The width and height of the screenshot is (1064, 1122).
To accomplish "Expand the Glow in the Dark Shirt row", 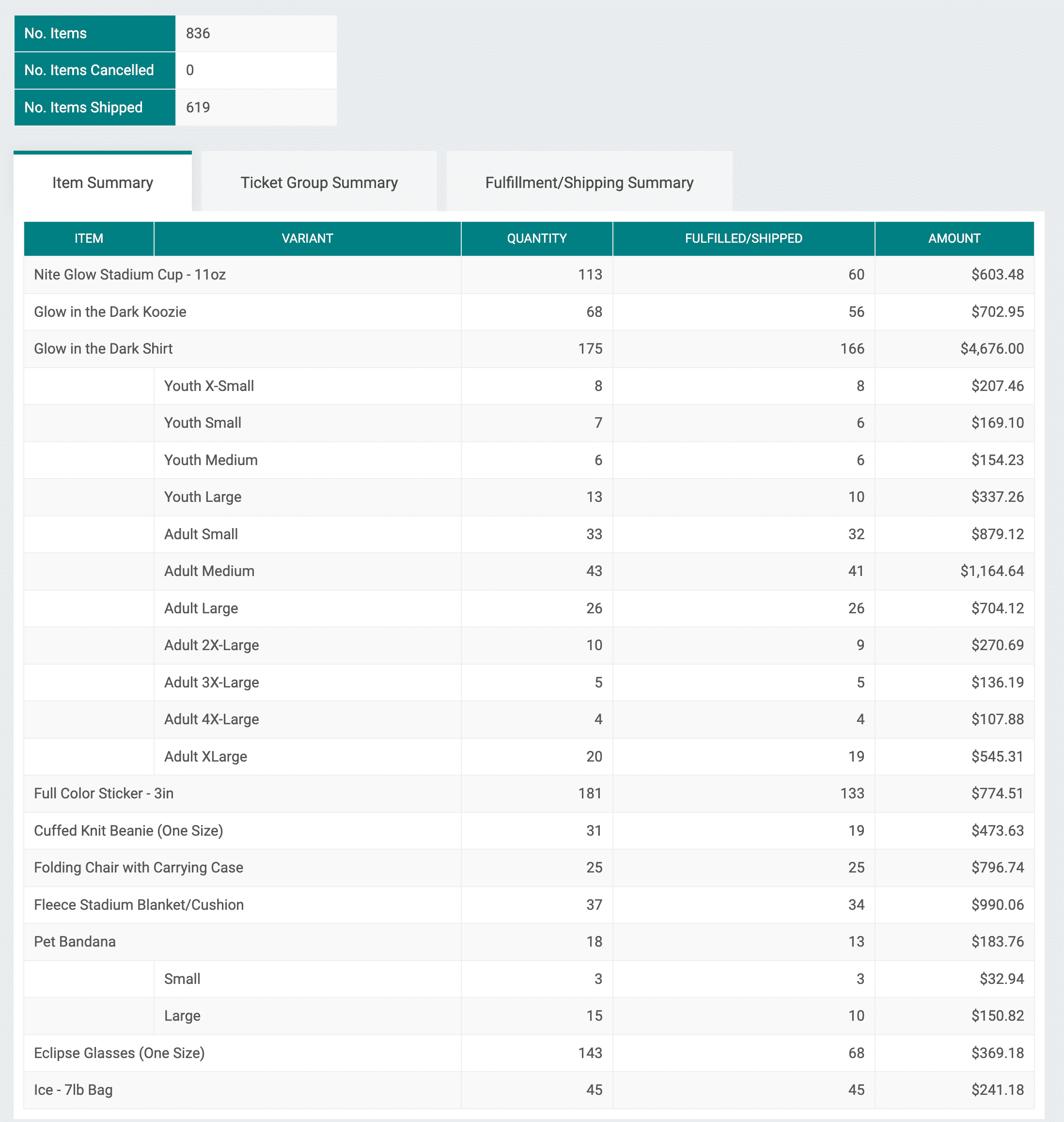I will pos(103,349).
